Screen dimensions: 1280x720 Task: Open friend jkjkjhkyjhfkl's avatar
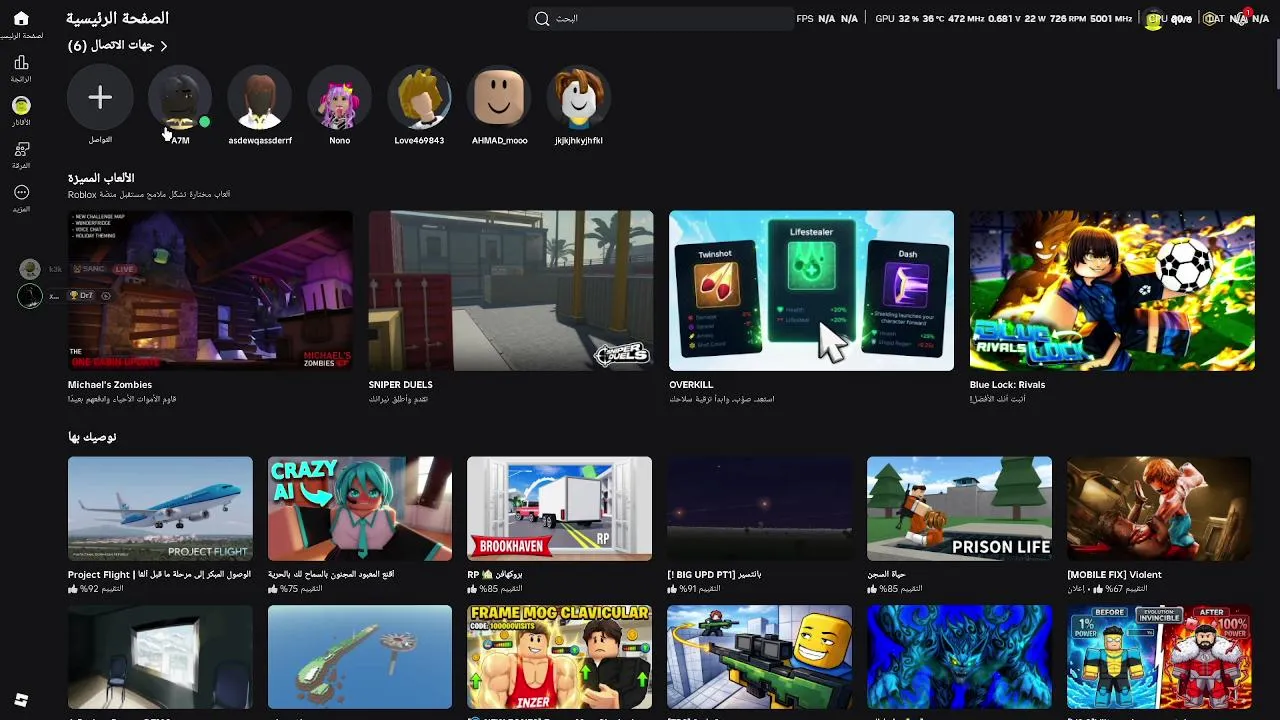(579, 97)
